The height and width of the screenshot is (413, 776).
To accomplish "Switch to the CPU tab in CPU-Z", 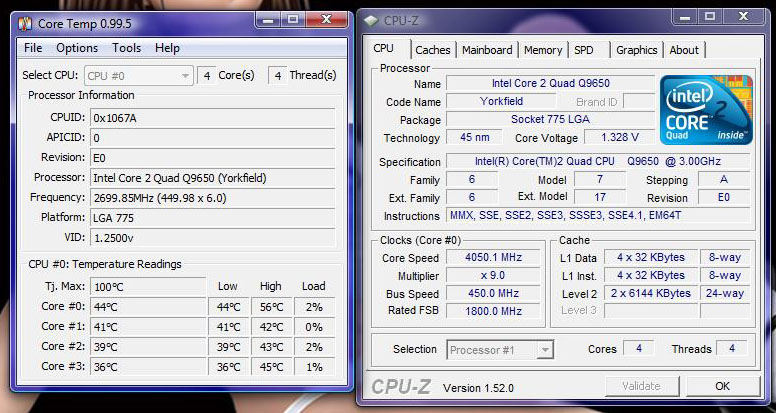I will (x=384, y=48).
